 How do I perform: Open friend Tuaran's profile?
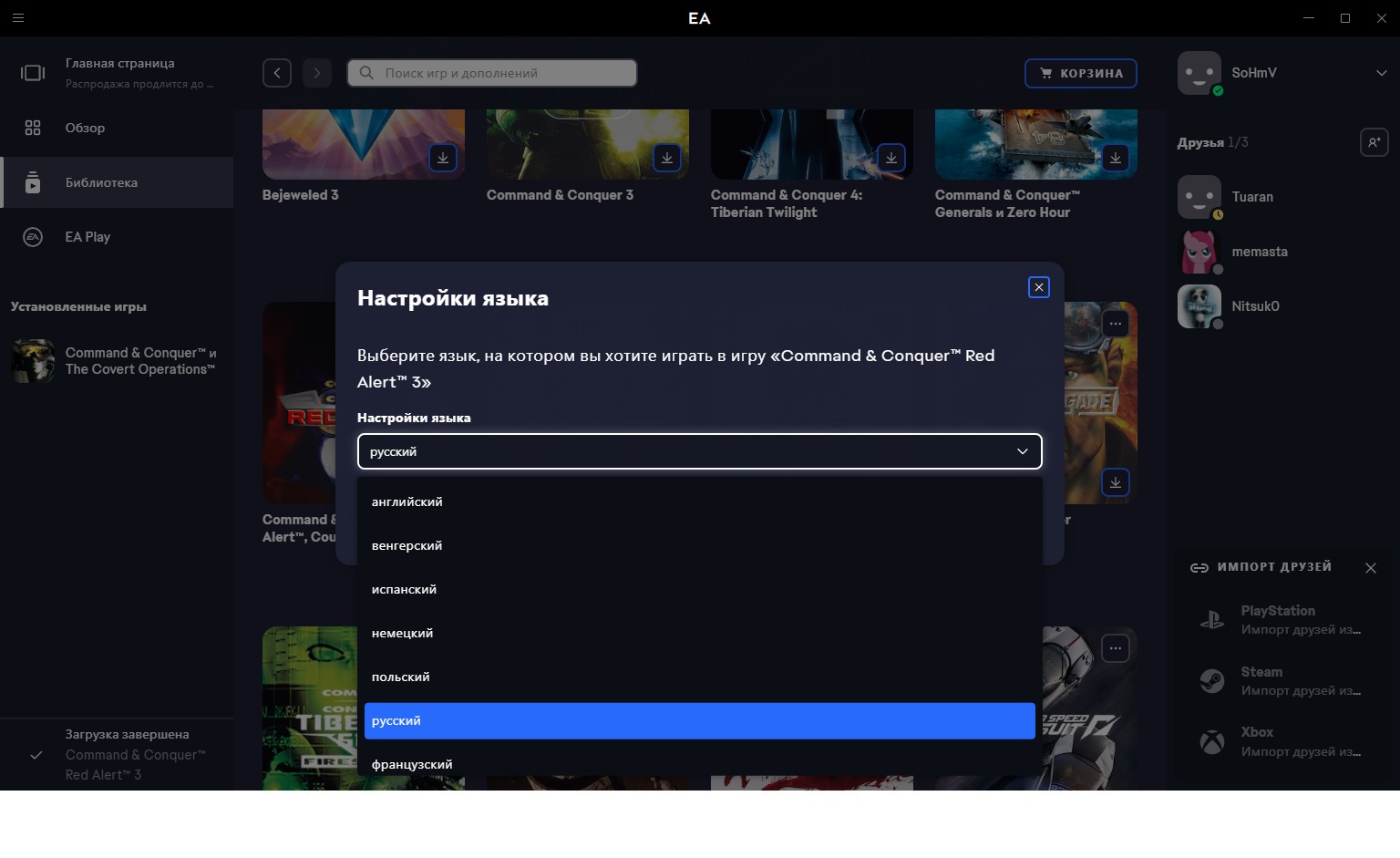[x=1283, y=197]
